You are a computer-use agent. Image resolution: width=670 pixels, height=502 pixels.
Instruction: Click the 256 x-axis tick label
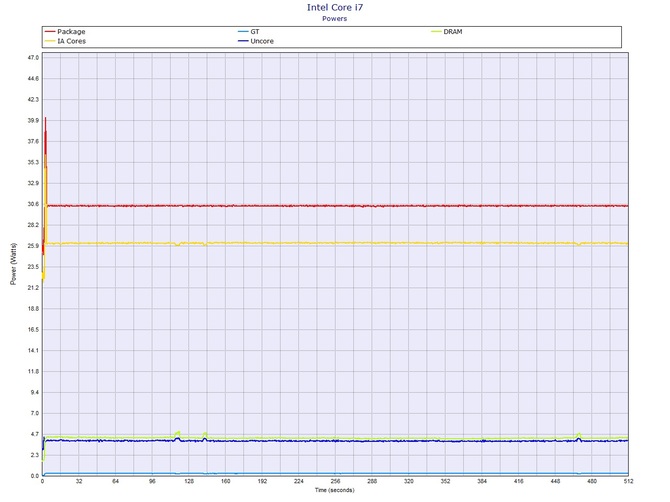coord(335,481)
